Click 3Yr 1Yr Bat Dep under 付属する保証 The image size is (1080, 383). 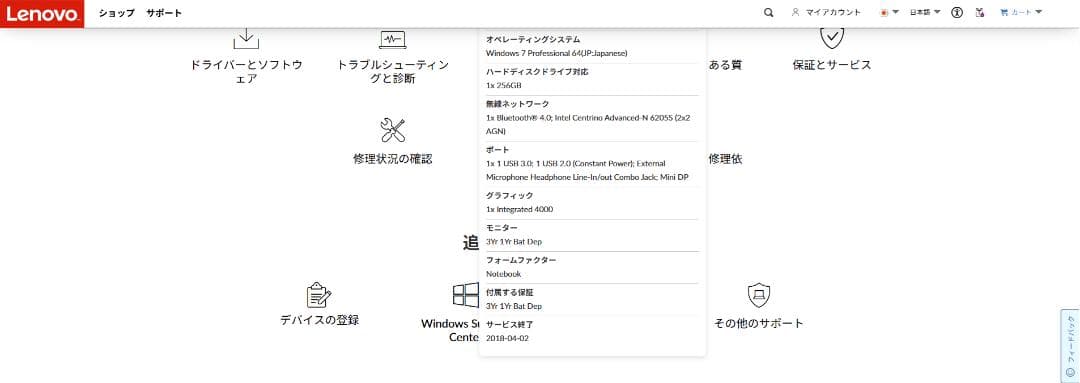click(513, 306)
